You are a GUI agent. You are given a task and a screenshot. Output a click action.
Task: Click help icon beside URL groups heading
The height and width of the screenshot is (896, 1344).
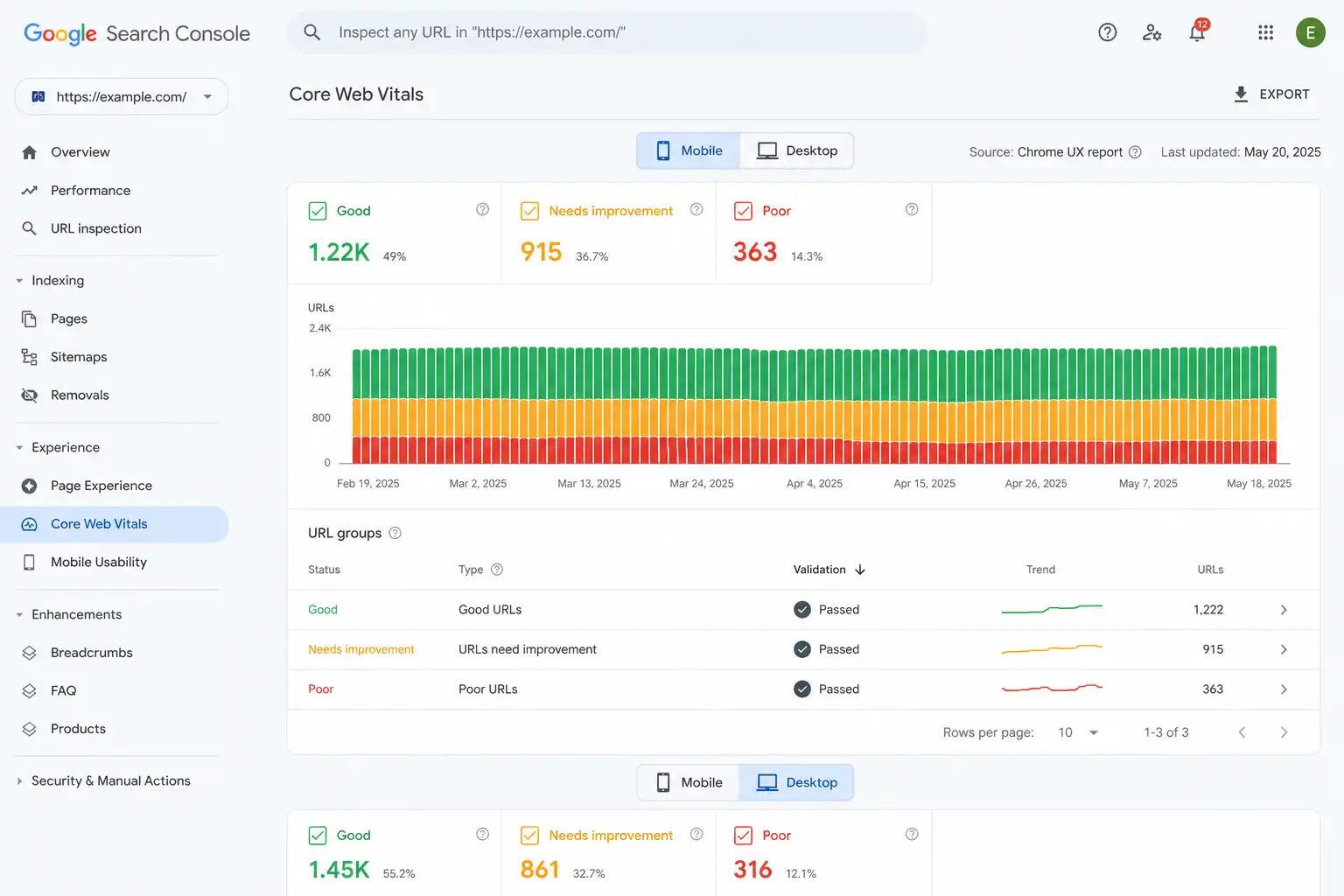tap(395, 533)
